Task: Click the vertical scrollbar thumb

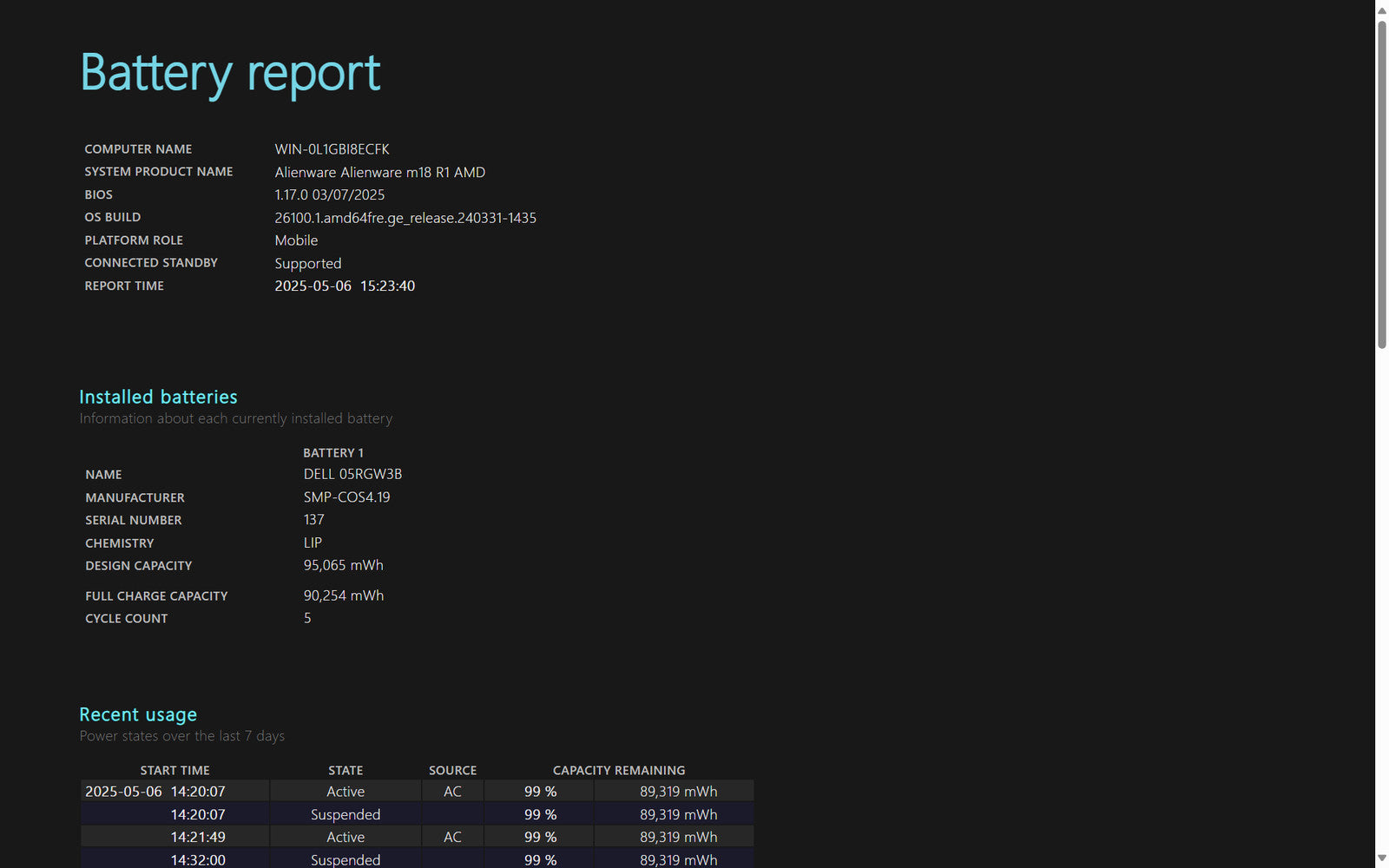Action: pyautogui.click(x=1382, y=184)
